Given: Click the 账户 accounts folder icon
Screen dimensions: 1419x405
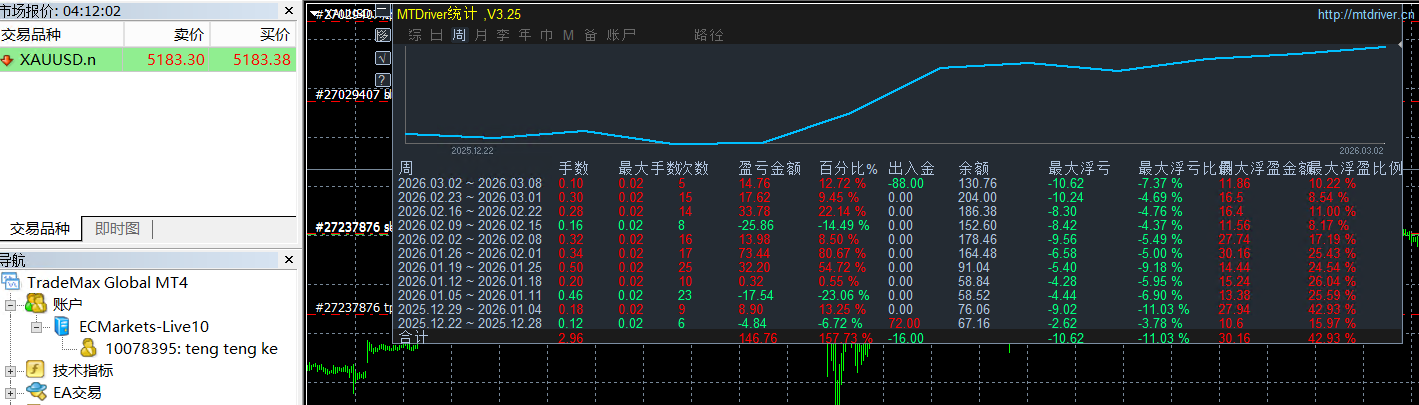Looking at the screenshot, I should (36, 304).
